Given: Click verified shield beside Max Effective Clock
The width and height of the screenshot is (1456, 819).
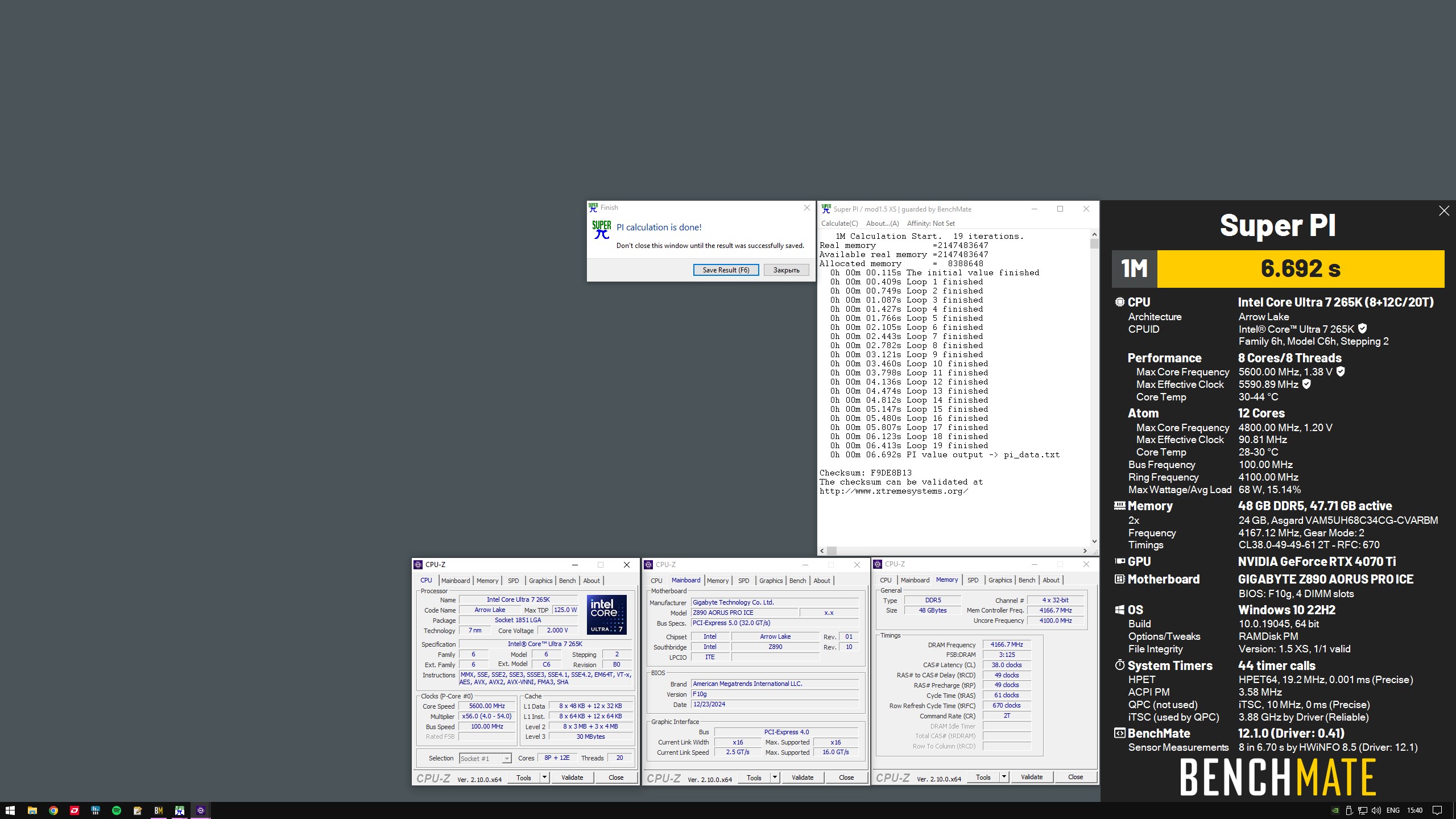Looking at the screenshot, I should tap(1306, 384).
